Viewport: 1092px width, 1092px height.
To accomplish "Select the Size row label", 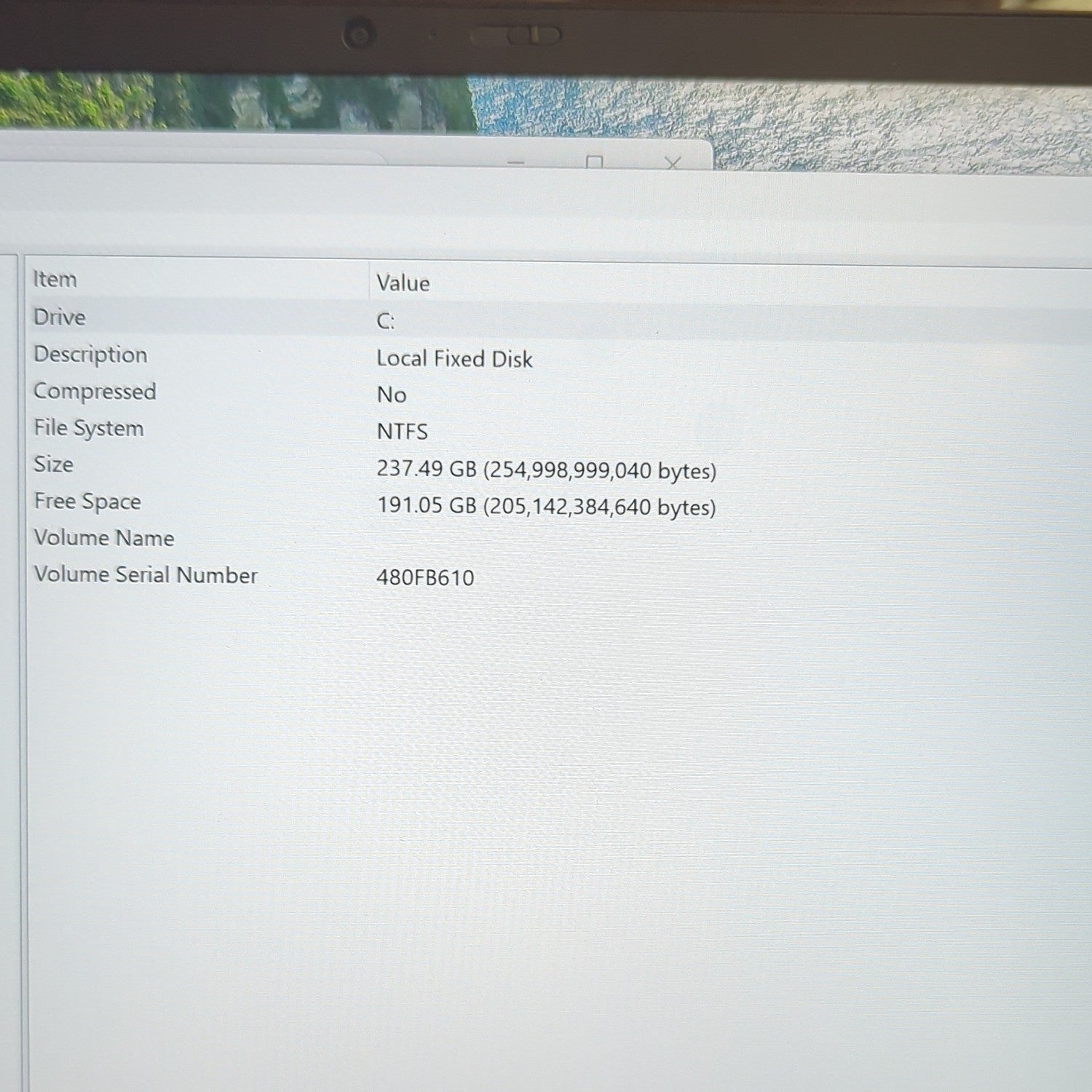I will [53, 464].
